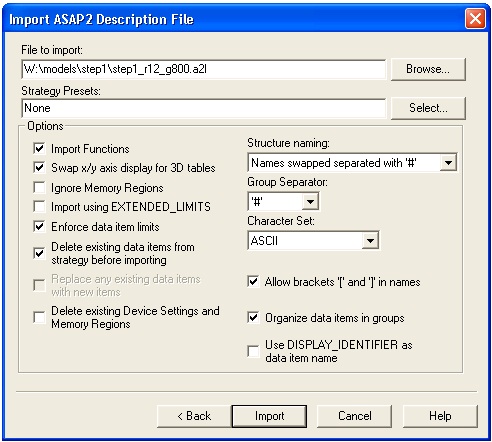Enable Use DISPLAY_IDENTIFIER as data item name

[253, 351]
